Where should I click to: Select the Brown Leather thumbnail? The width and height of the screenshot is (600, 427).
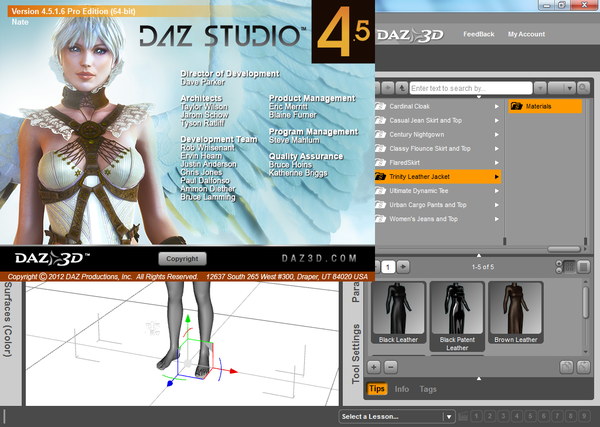pos(515,312)
